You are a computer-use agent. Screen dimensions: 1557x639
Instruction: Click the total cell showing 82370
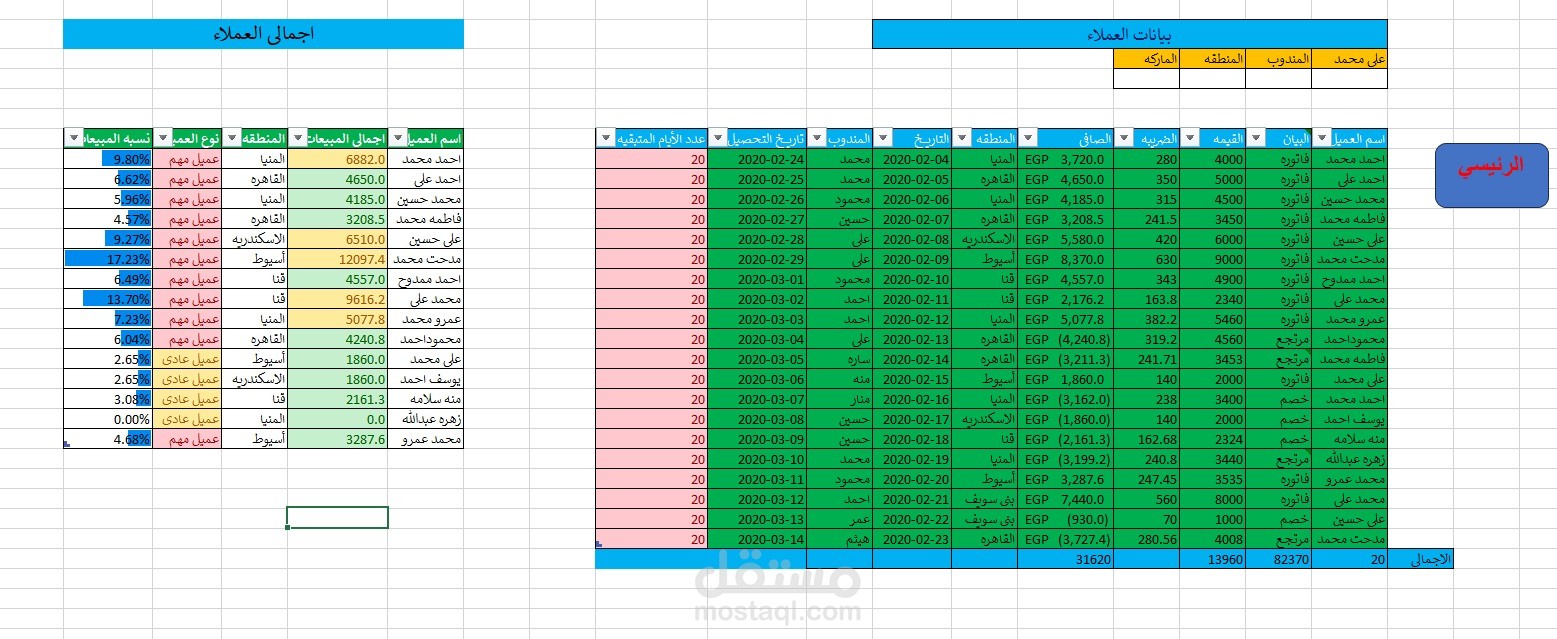[1279, 559]
